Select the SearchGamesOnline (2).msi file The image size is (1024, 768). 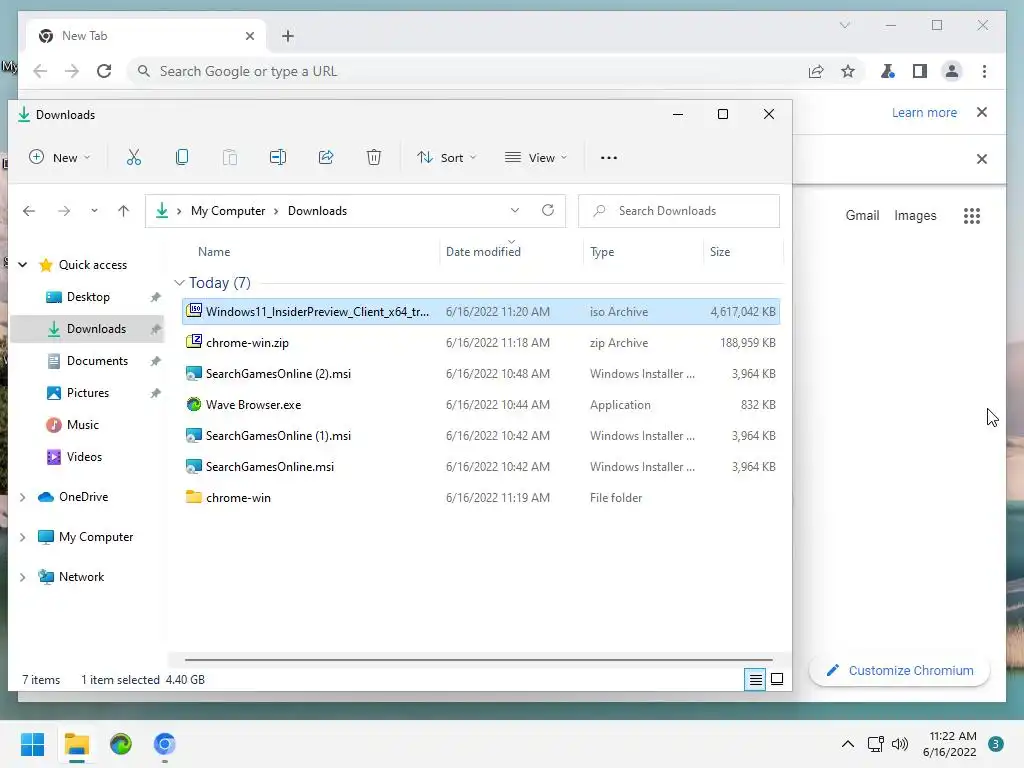click(481, 374)
